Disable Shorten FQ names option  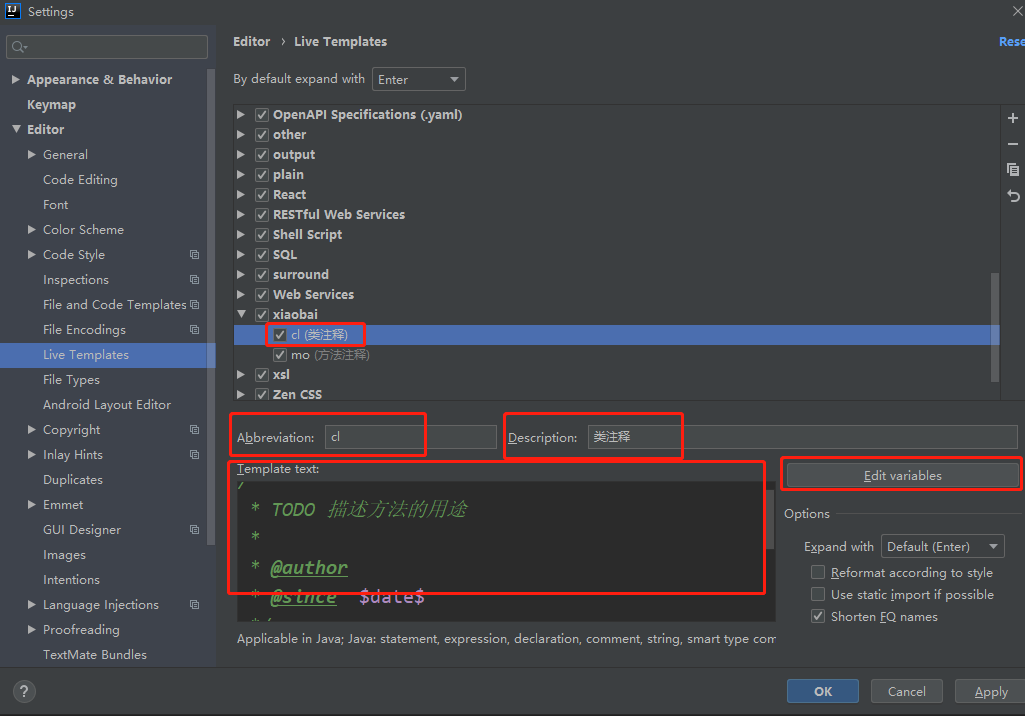[818, 616]
